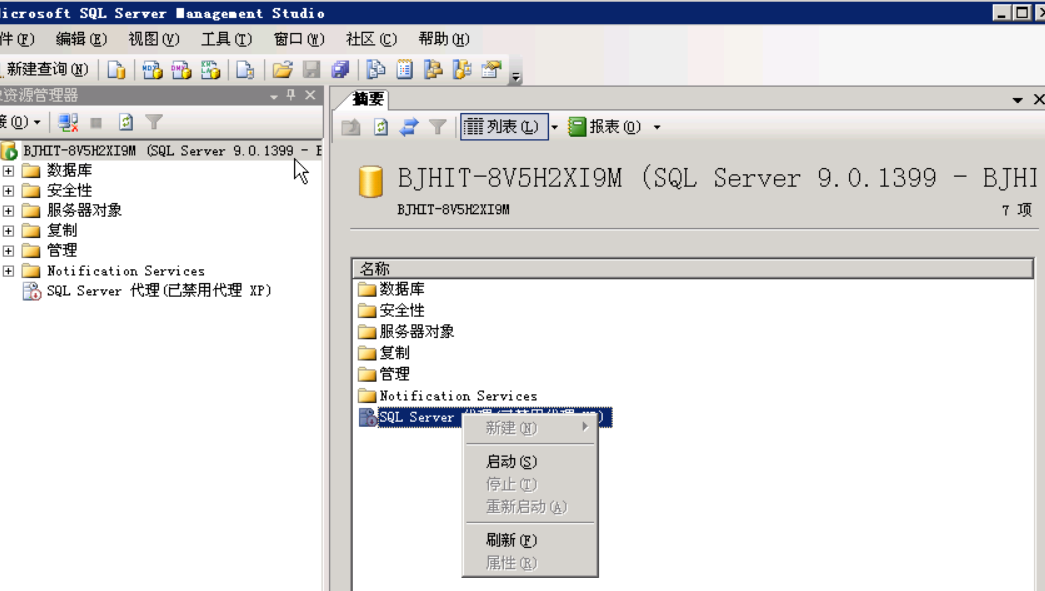Open the dropdown arrow beside 列表(L)
1045x591 pixels.
pyautogui.click(x=554, y=127)
